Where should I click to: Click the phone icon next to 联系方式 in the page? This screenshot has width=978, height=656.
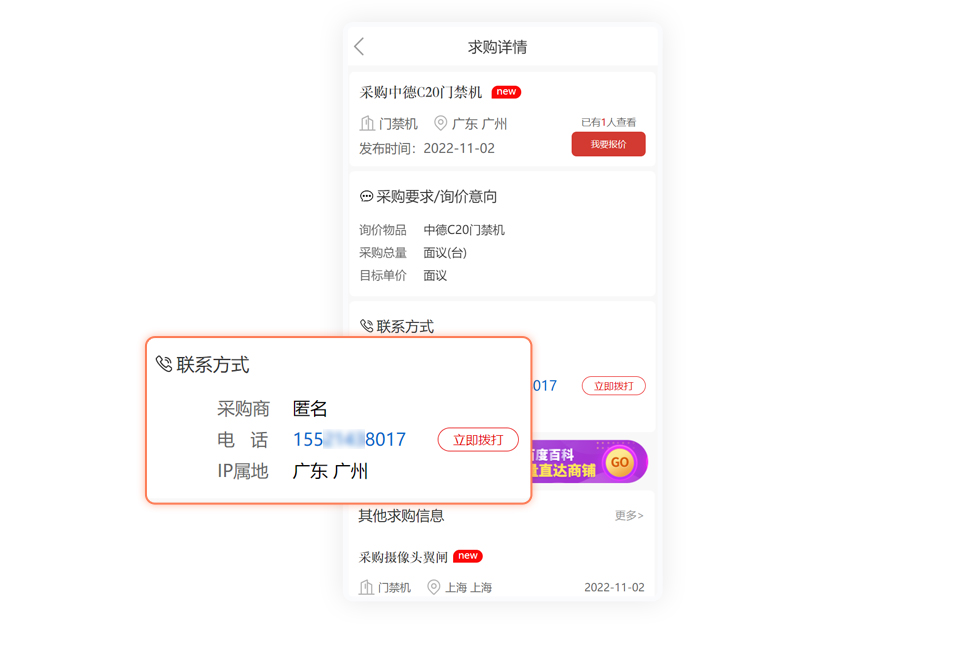(x=367, y=326)
